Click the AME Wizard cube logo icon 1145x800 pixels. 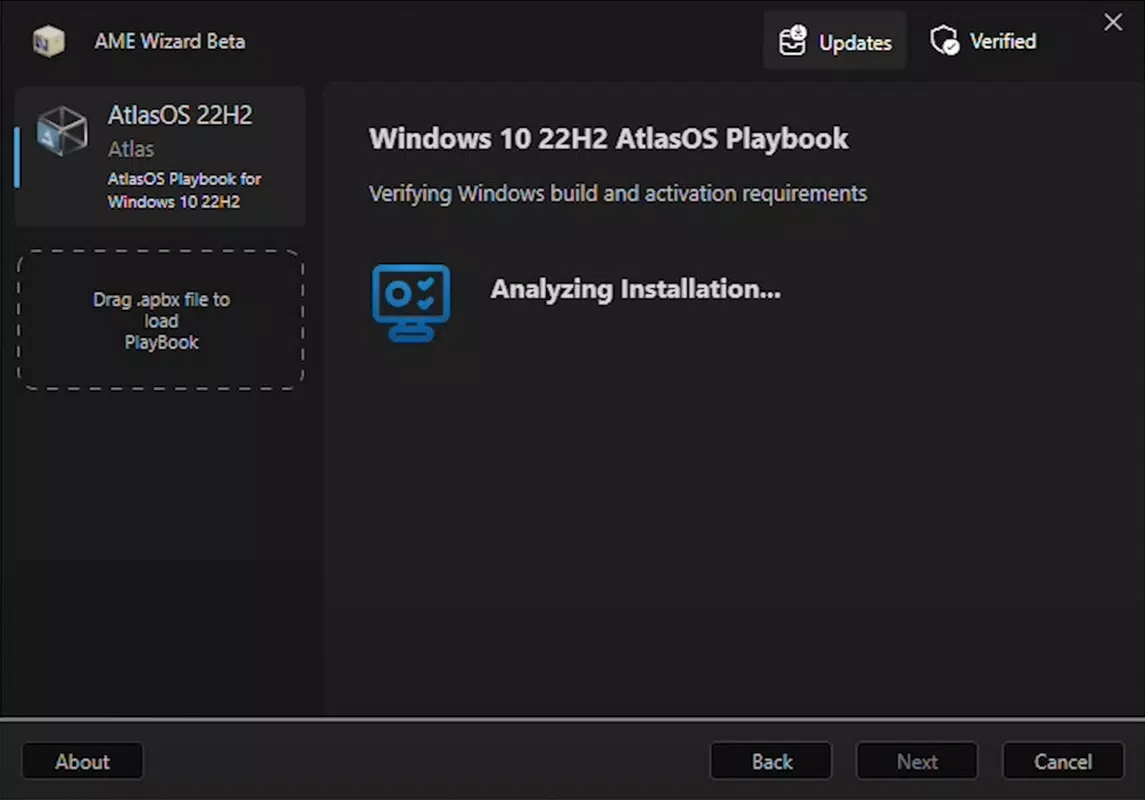[x=48, y=41]
